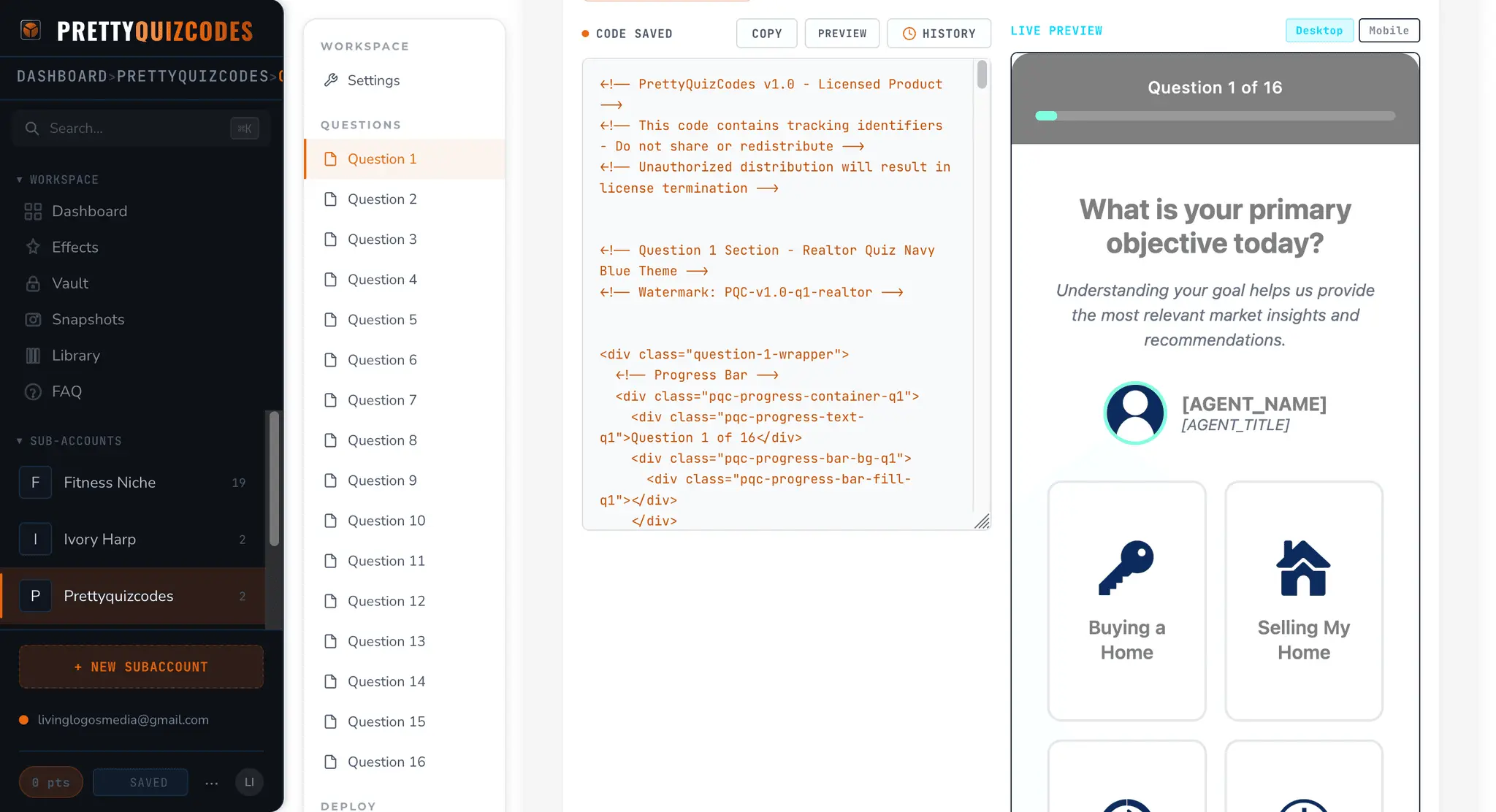Click the clock icon on History button
Viewport: 1496px width, 812px height.
[909, 34]
